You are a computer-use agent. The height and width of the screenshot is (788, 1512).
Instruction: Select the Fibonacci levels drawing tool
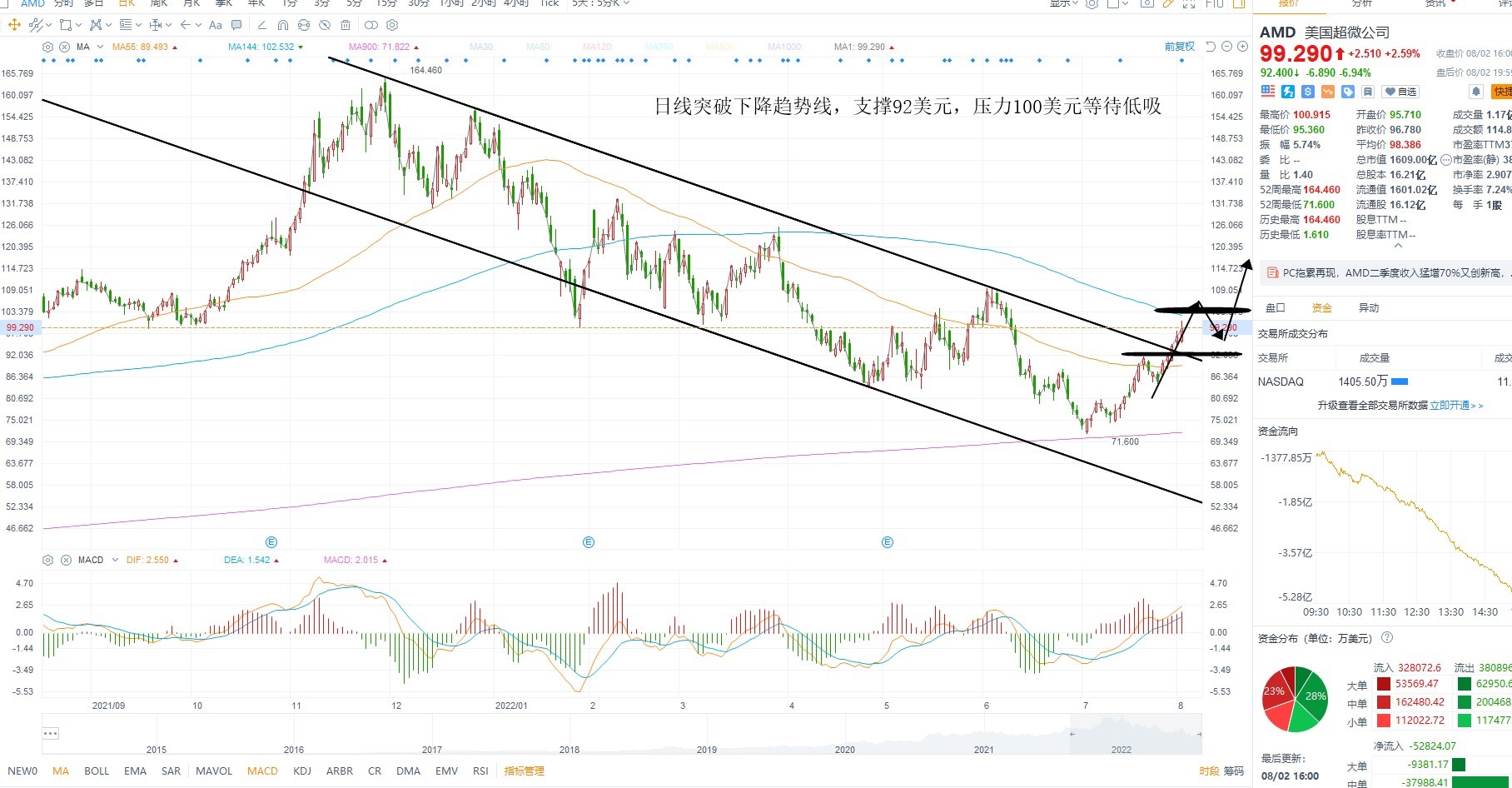click(x=126, y=25)
